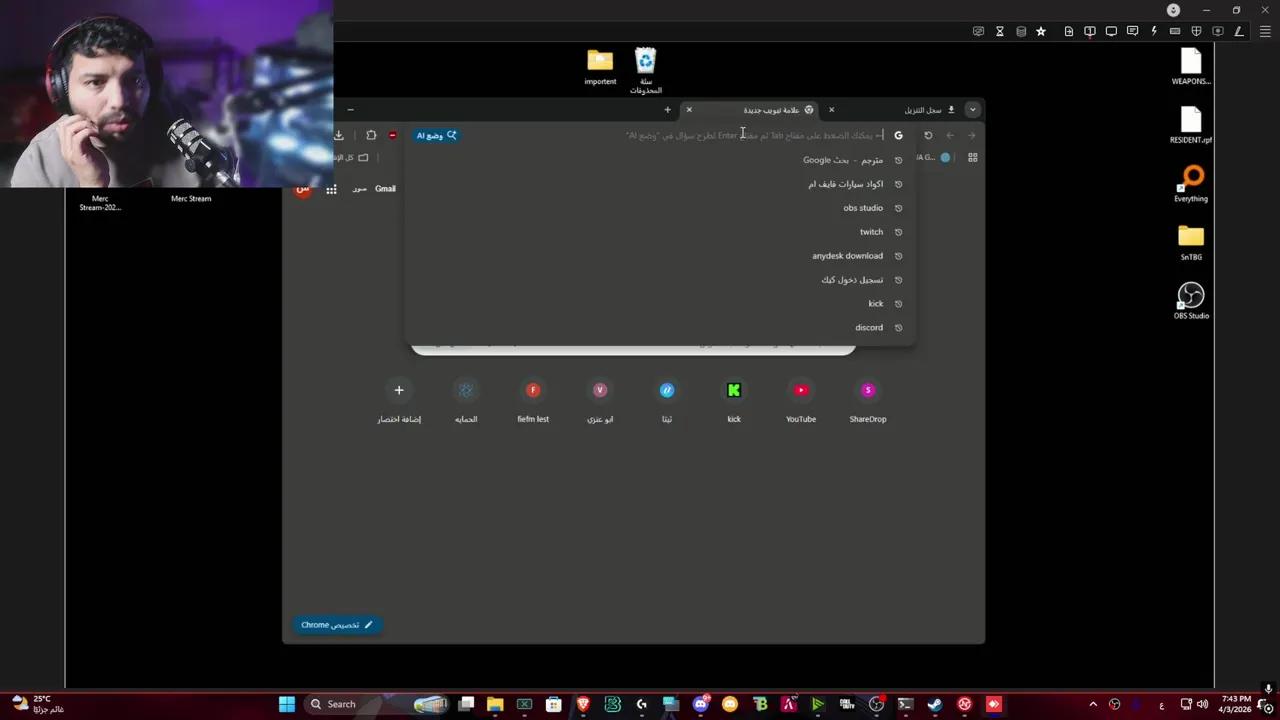Open the kick shortcut tile

click(734, 399)
